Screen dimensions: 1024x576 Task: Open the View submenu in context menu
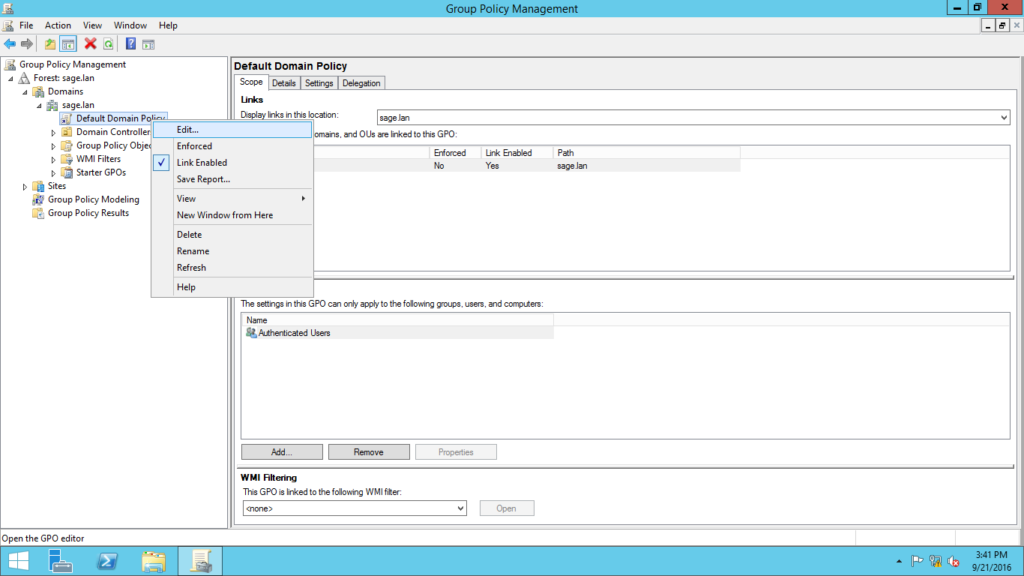click(232, 199)
